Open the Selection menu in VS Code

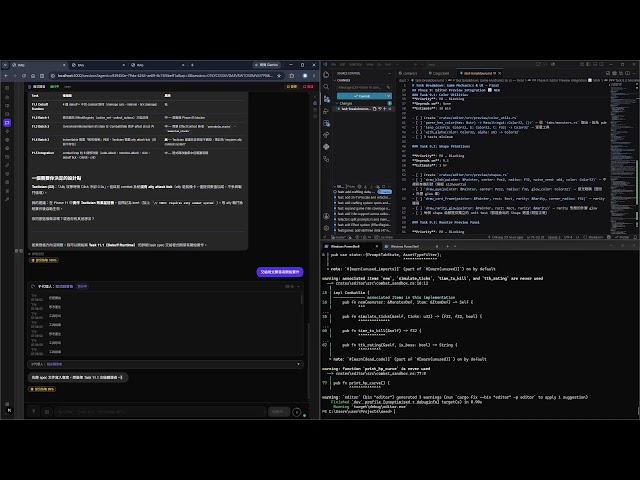click(356, 64)
